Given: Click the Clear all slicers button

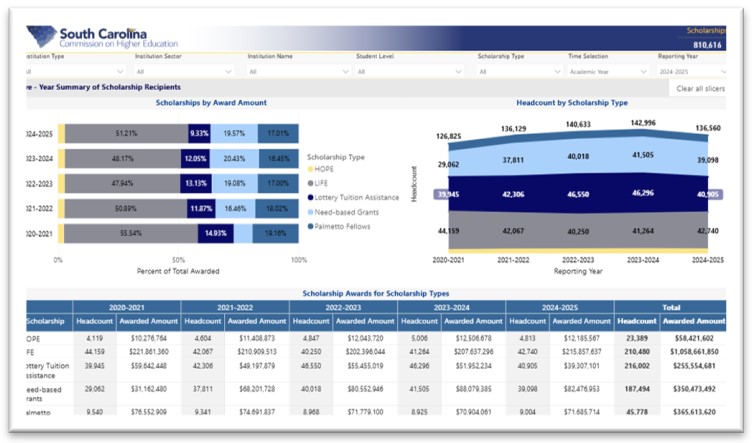Looking at the screenshot, I should coord(700,89).
